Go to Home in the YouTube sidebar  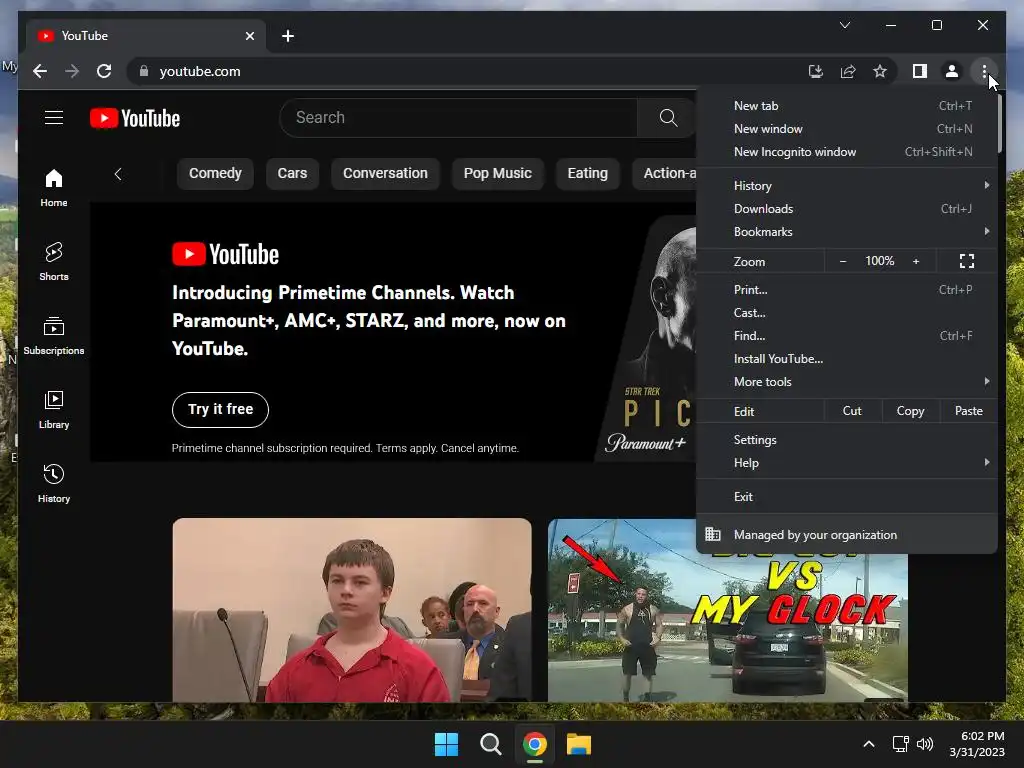click(54, 187)
